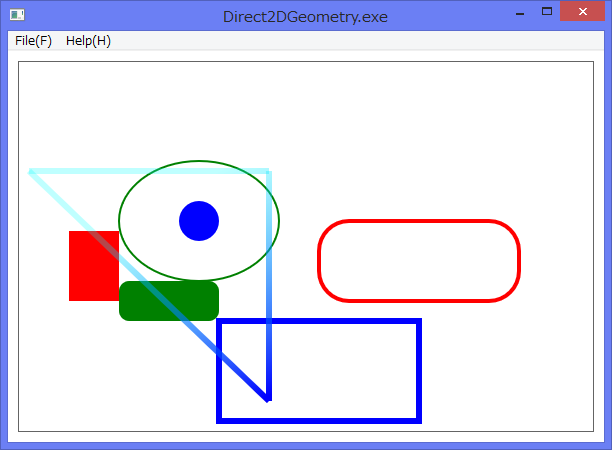
Task: Open the Help(H) menu
Action: click(88, 41)
